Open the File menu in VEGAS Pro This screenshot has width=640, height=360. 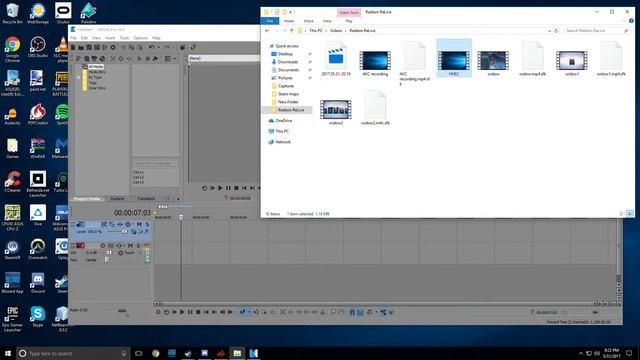(x=73, y=38)
